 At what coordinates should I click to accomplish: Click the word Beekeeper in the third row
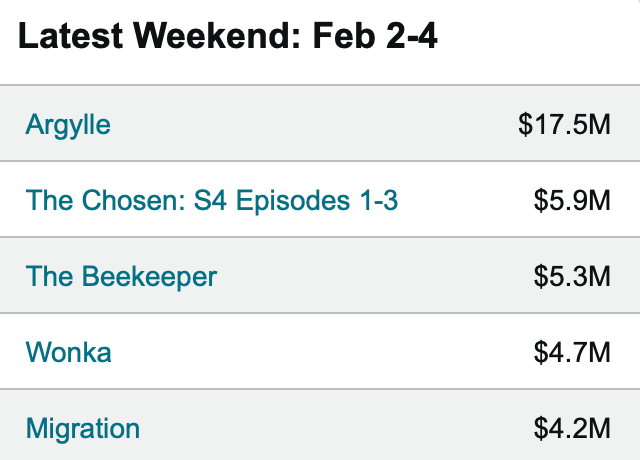[x=149, y=276]
